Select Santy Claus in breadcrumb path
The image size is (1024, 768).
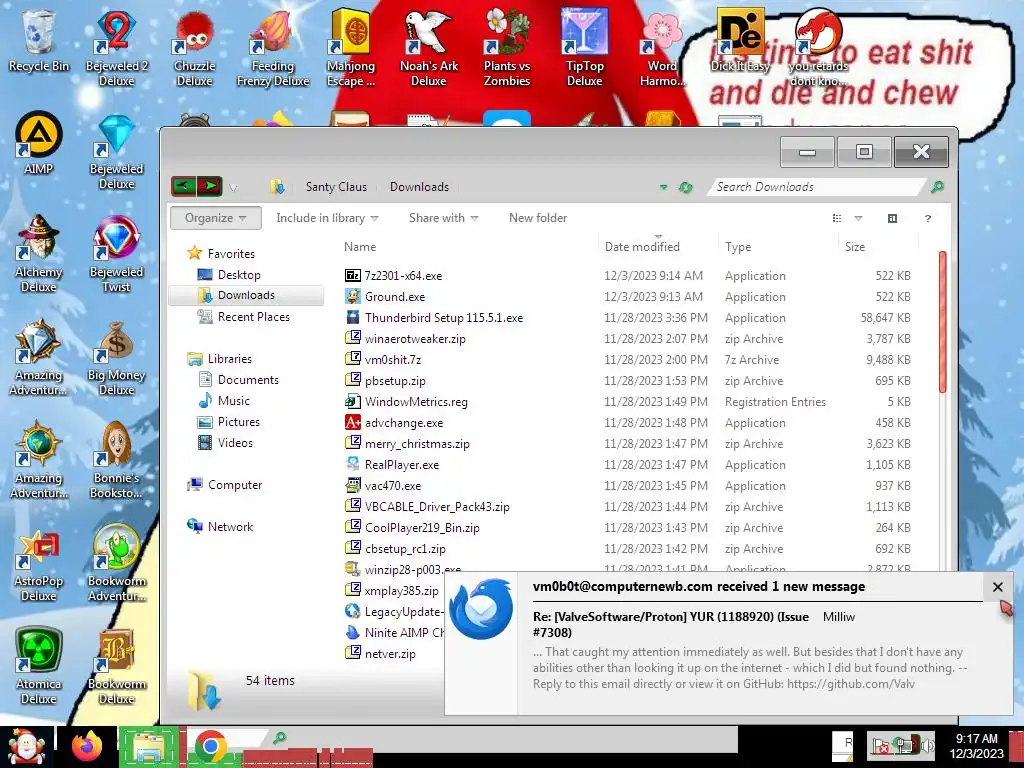click(336, 187)
